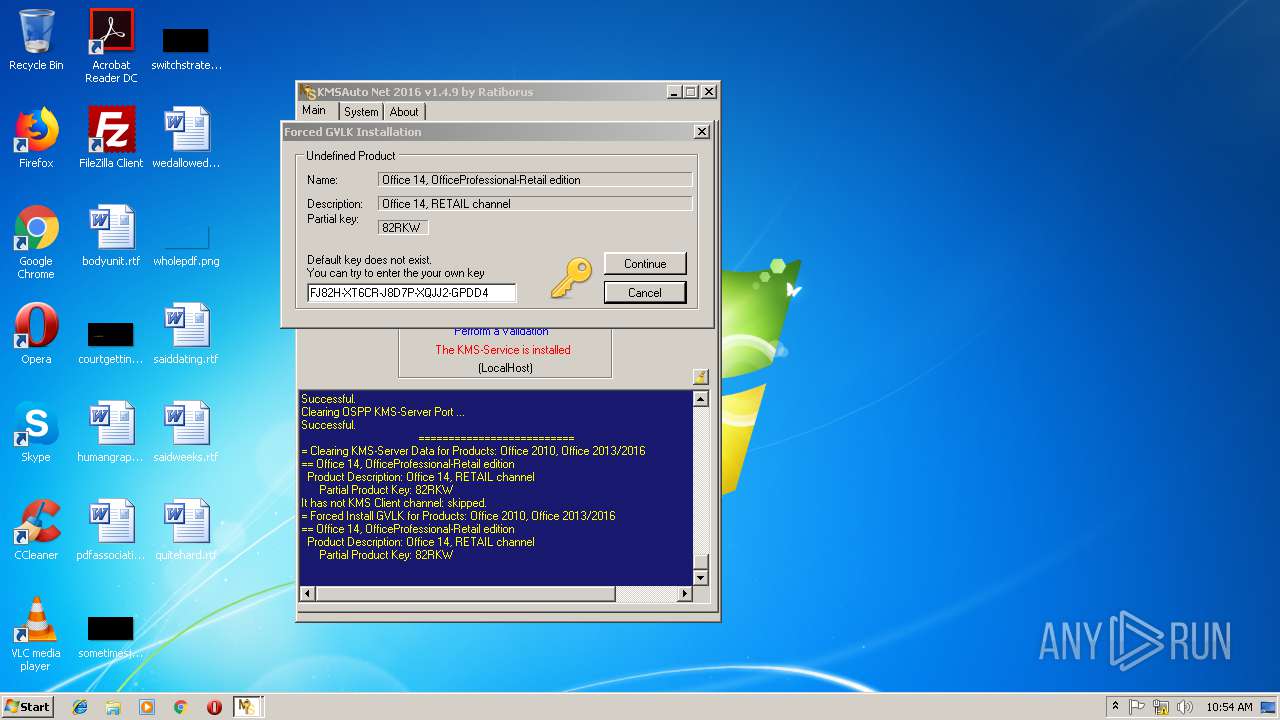The height and width of the screenshot is (720, 1280).
Task: Click Perform a Validation link
Action: (x=501, y=331)
